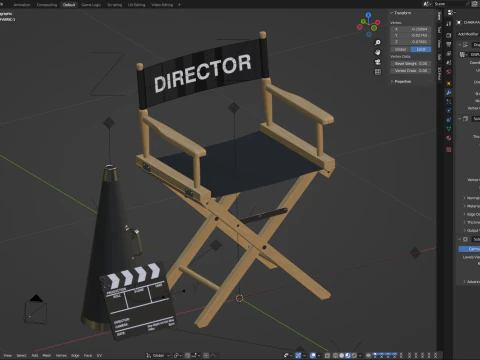Open the View Layer properties tab icon

coord(449,53)
